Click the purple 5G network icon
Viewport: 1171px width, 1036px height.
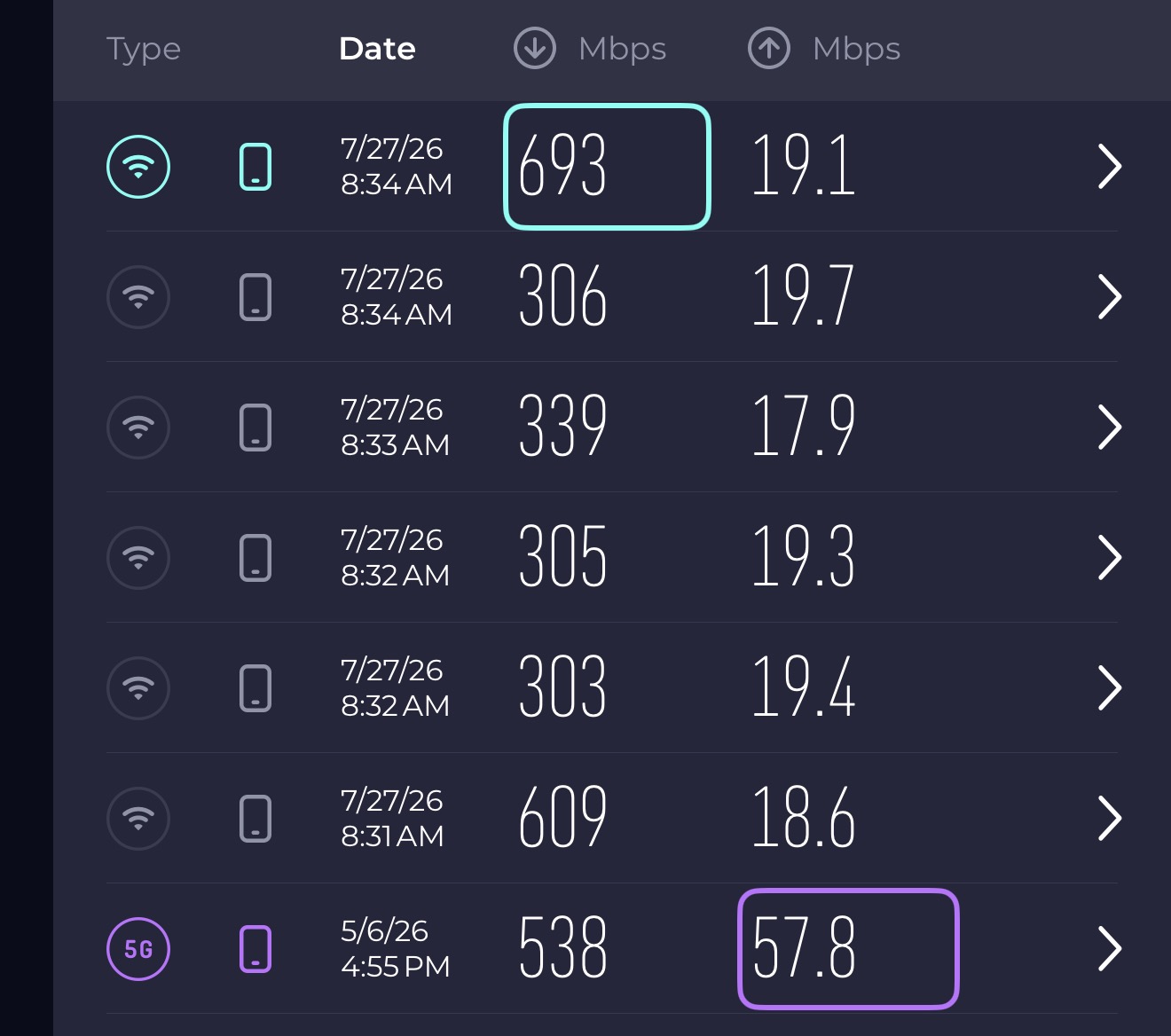(x=138, y=949)
